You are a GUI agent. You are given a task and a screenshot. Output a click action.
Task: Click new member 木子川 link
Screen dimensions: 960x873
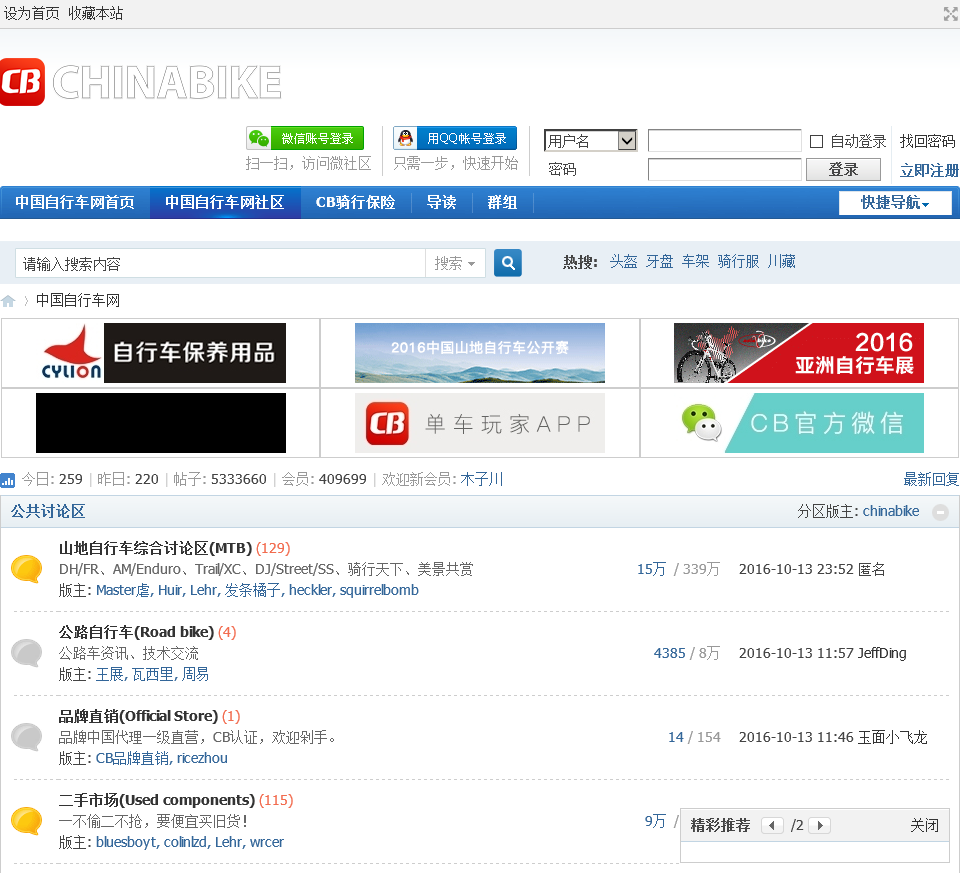(x=481, y=479)
